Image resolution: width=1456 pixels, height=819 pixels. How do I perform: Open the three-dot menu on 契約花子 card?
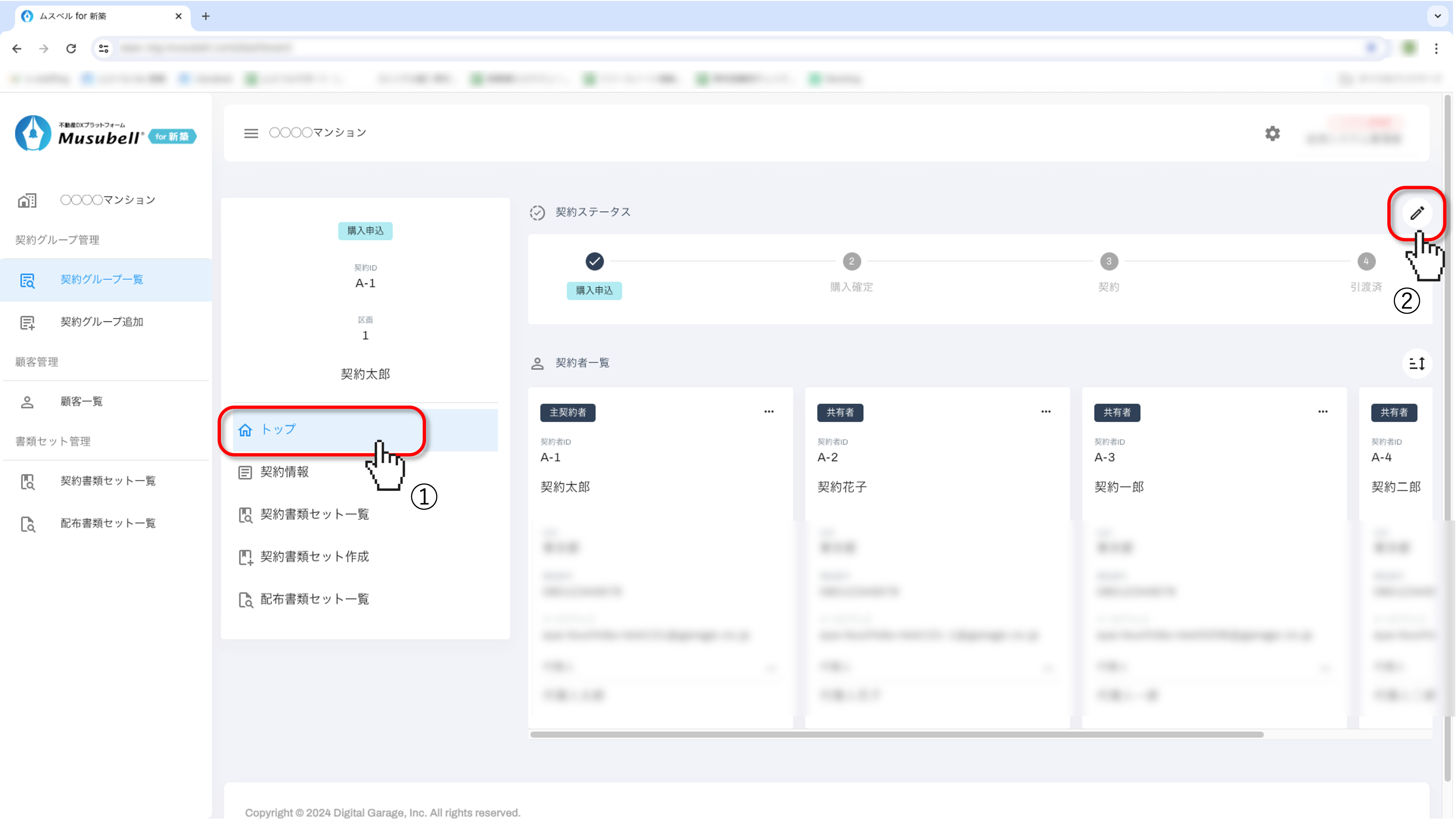point(1046,412)
